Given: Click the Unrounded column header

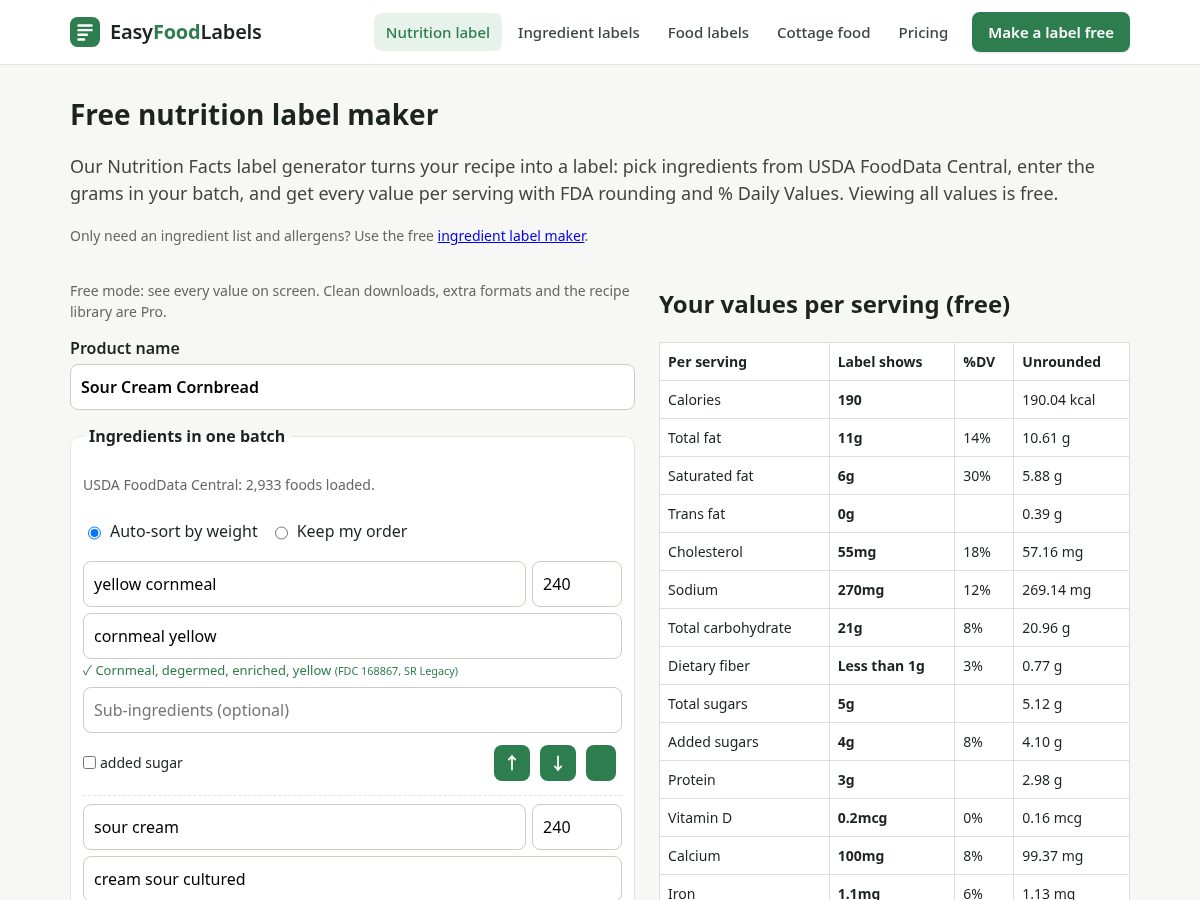Looking at the screenshot, I should coord(1061,362).
